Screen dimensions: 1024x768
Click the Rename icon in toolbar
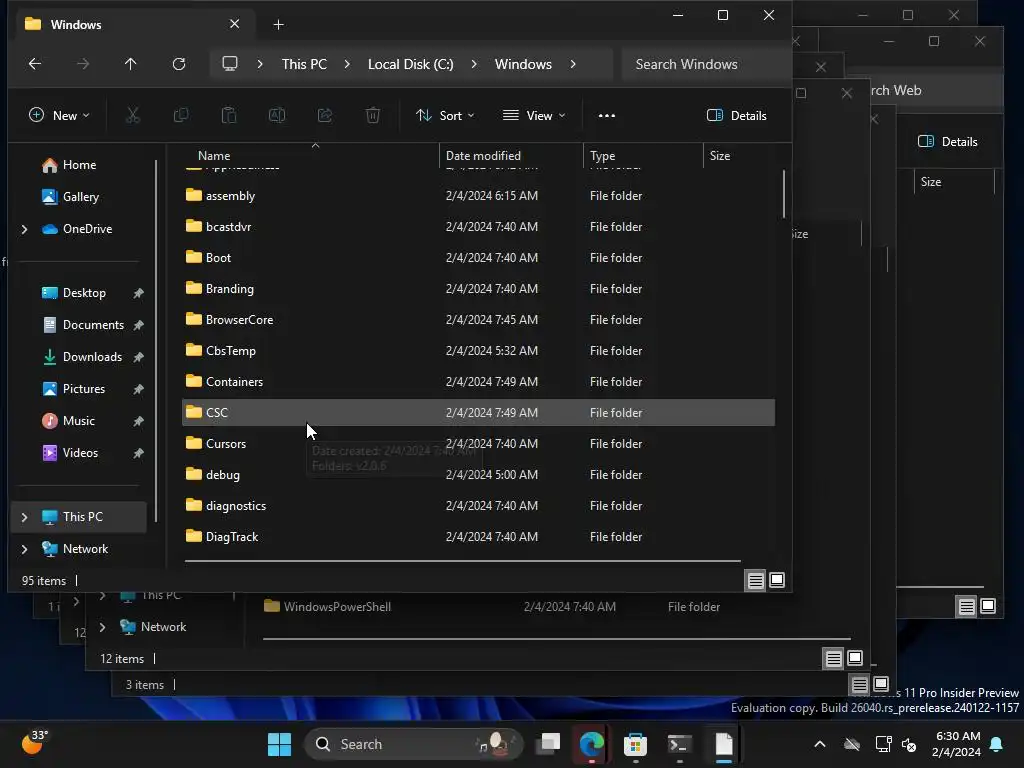[x=277, y=116]
